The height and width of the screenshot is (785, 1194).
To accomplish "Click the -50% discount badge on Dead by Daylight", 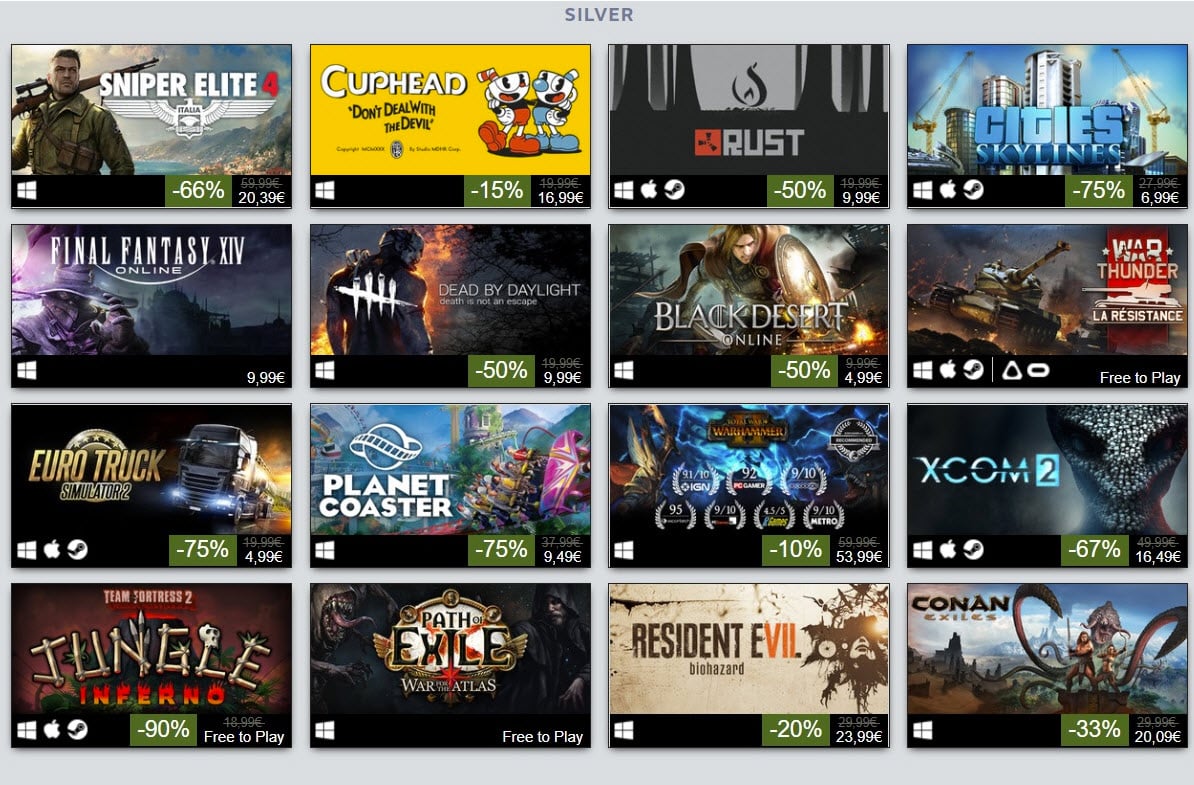I will (x=501, y=370).
